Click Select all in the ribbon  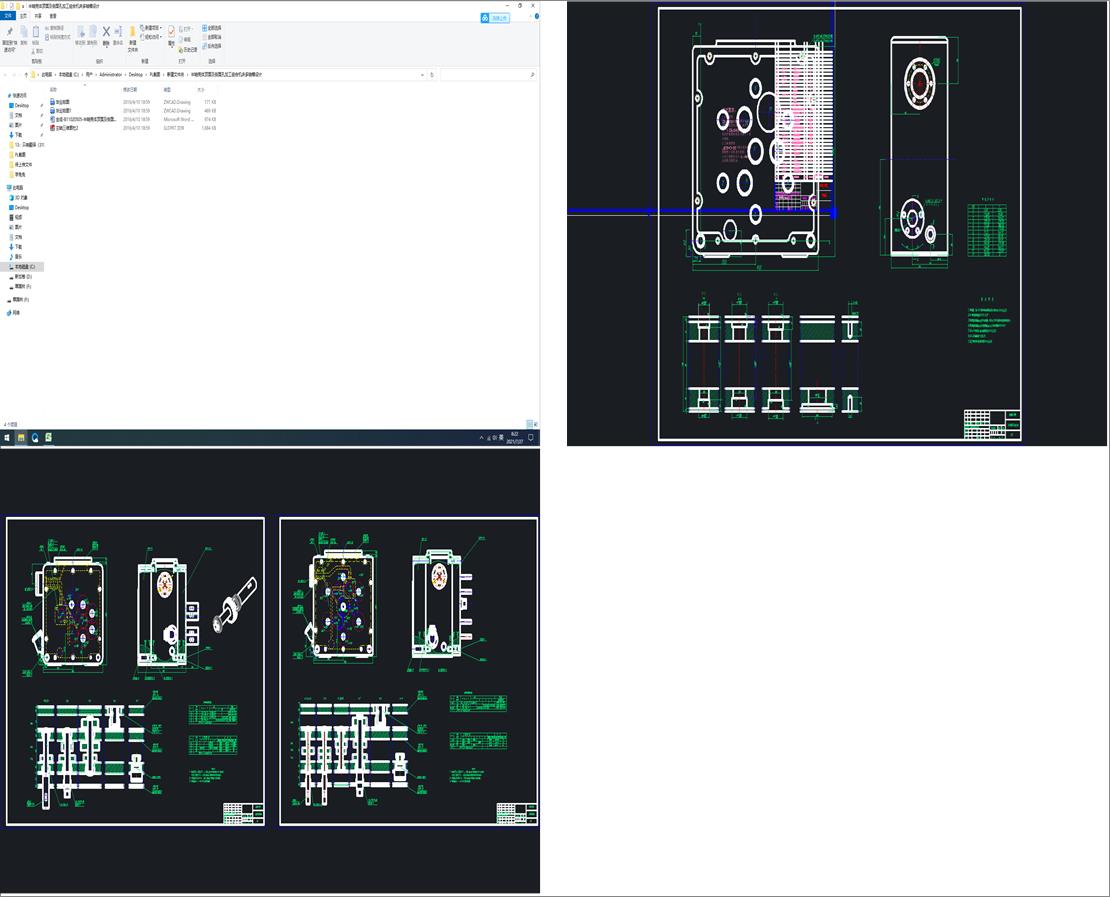(x=213, y=28)
